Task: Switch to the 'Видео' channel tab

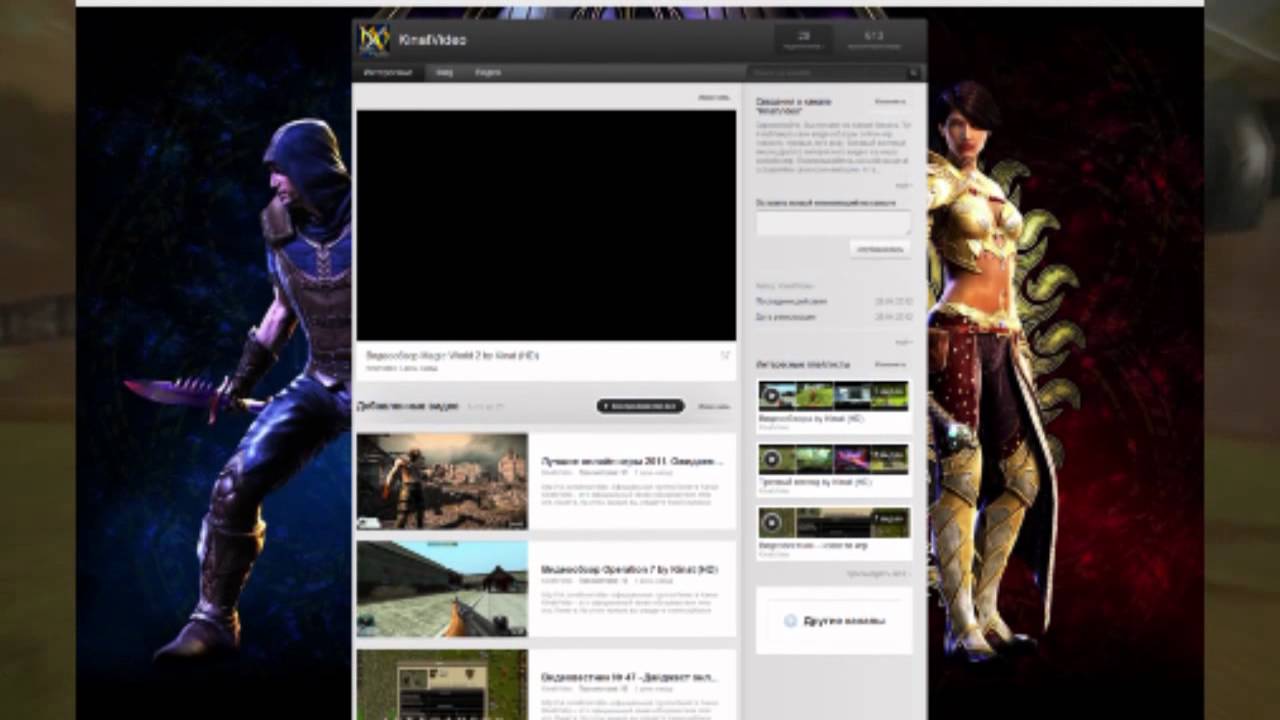Action: pyautogui.click(x=488, y=73)
